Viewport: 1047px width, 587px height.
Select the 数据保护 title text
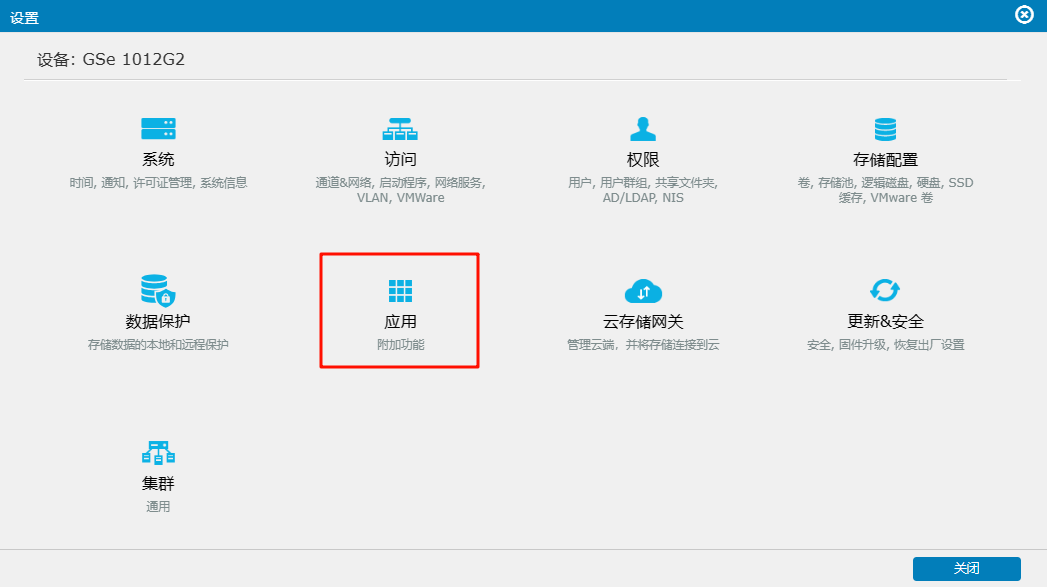(x=158, y=322)
